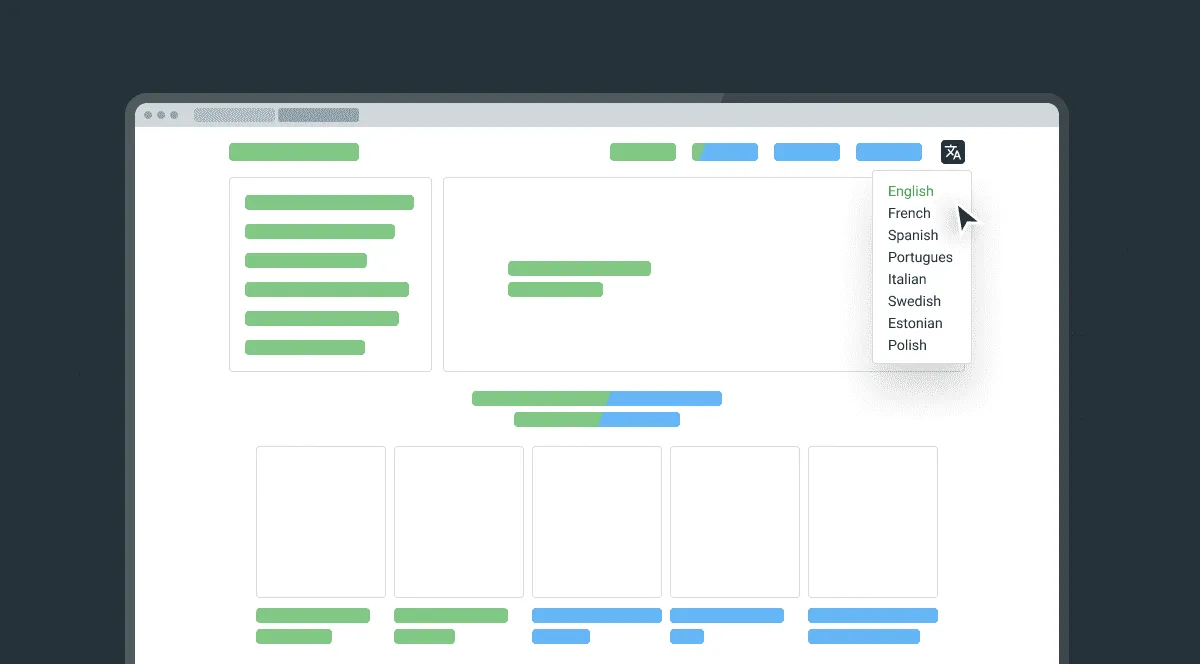Switch to the second browser tab

point(318,115)
